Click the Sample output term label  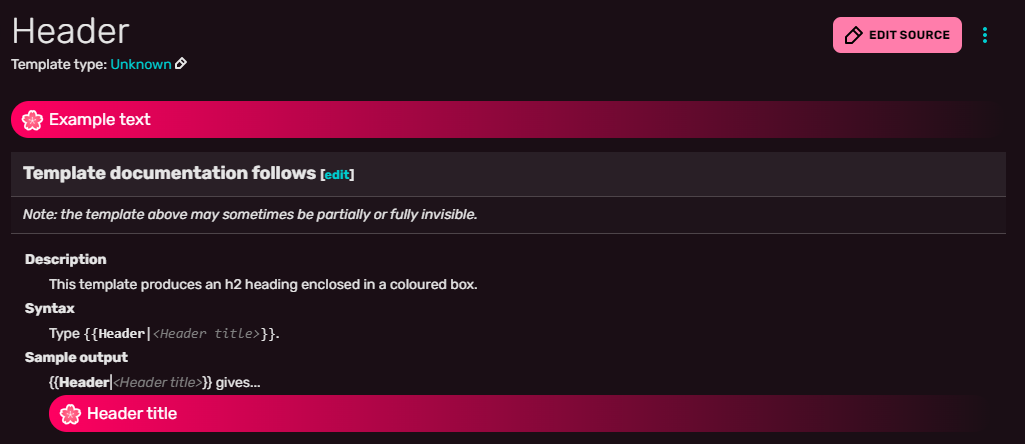pos(76,357)
